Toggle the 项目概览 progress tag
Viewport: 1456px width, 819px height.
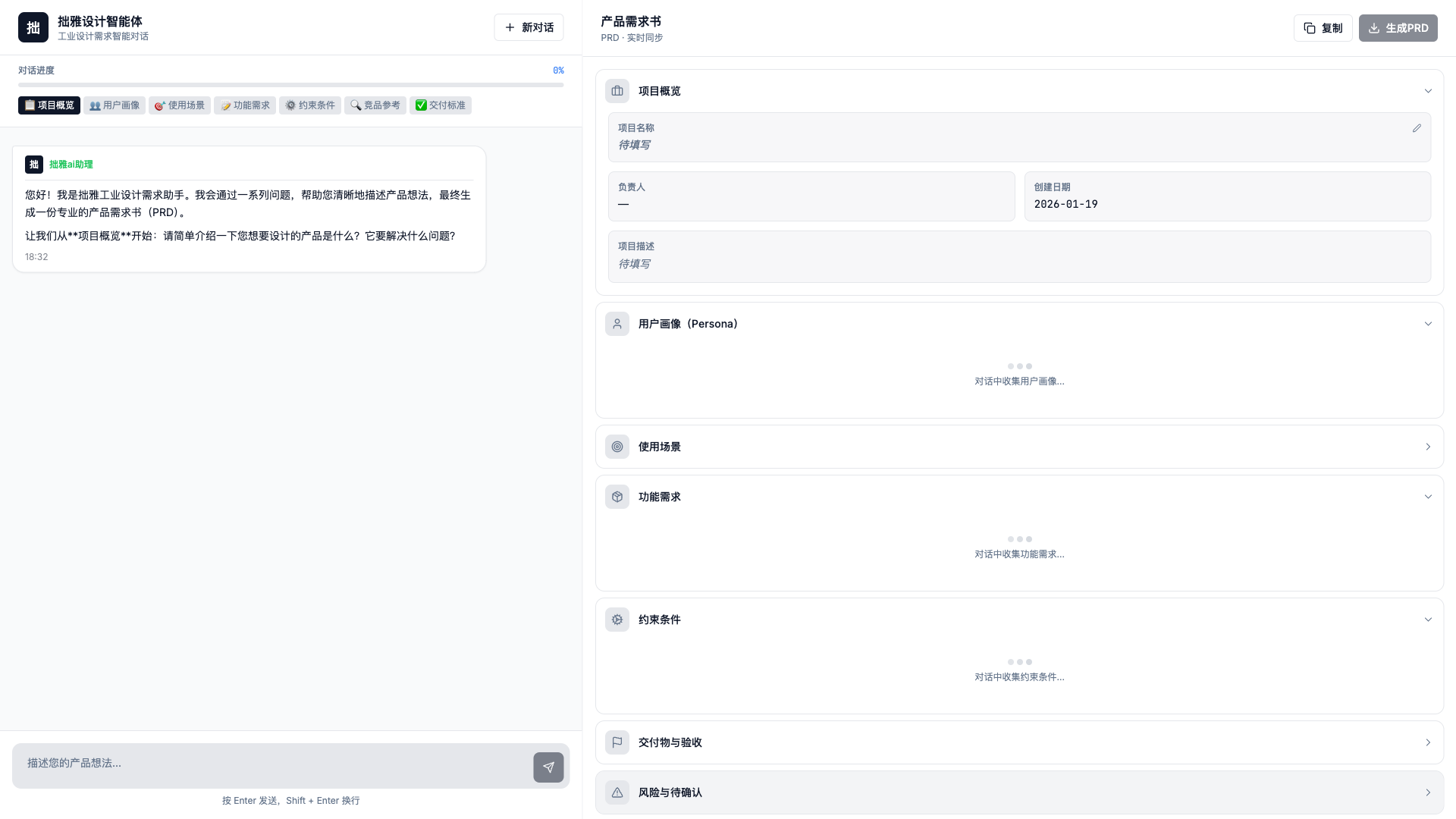[x=49, y=105]
